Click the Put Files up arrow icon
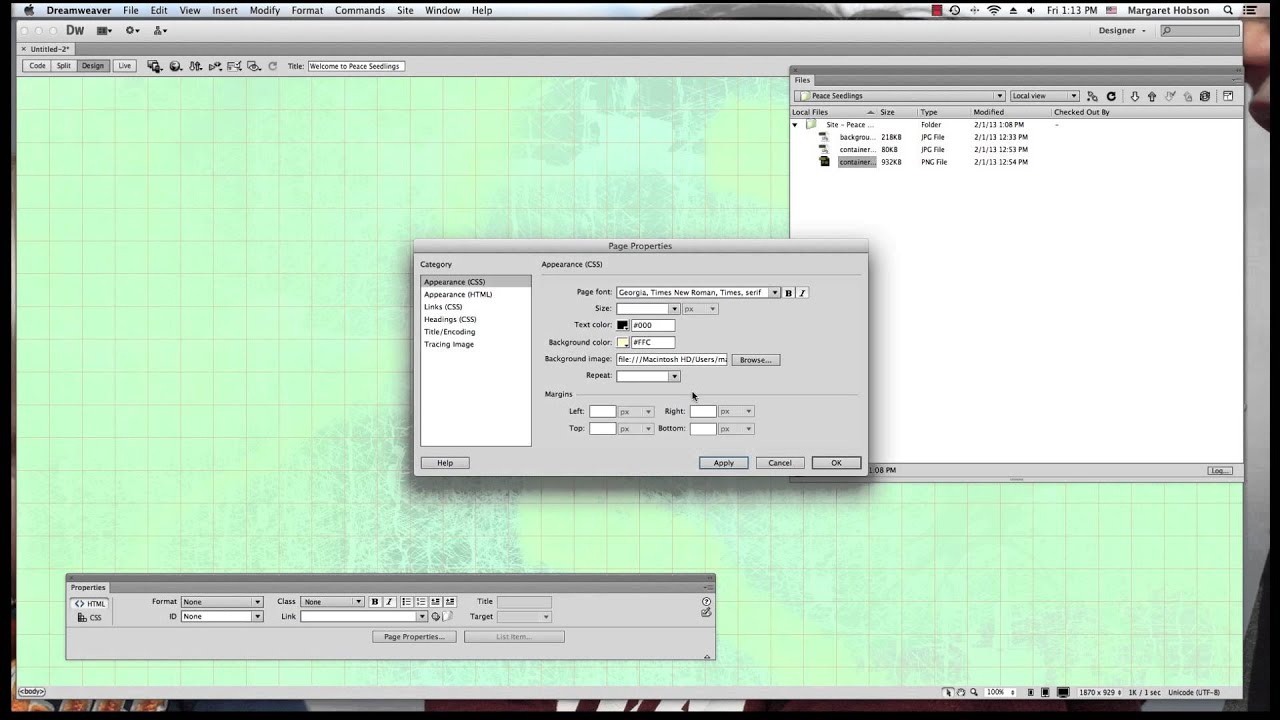This screenshot has height=720, width=1280. coord(1152,96)
